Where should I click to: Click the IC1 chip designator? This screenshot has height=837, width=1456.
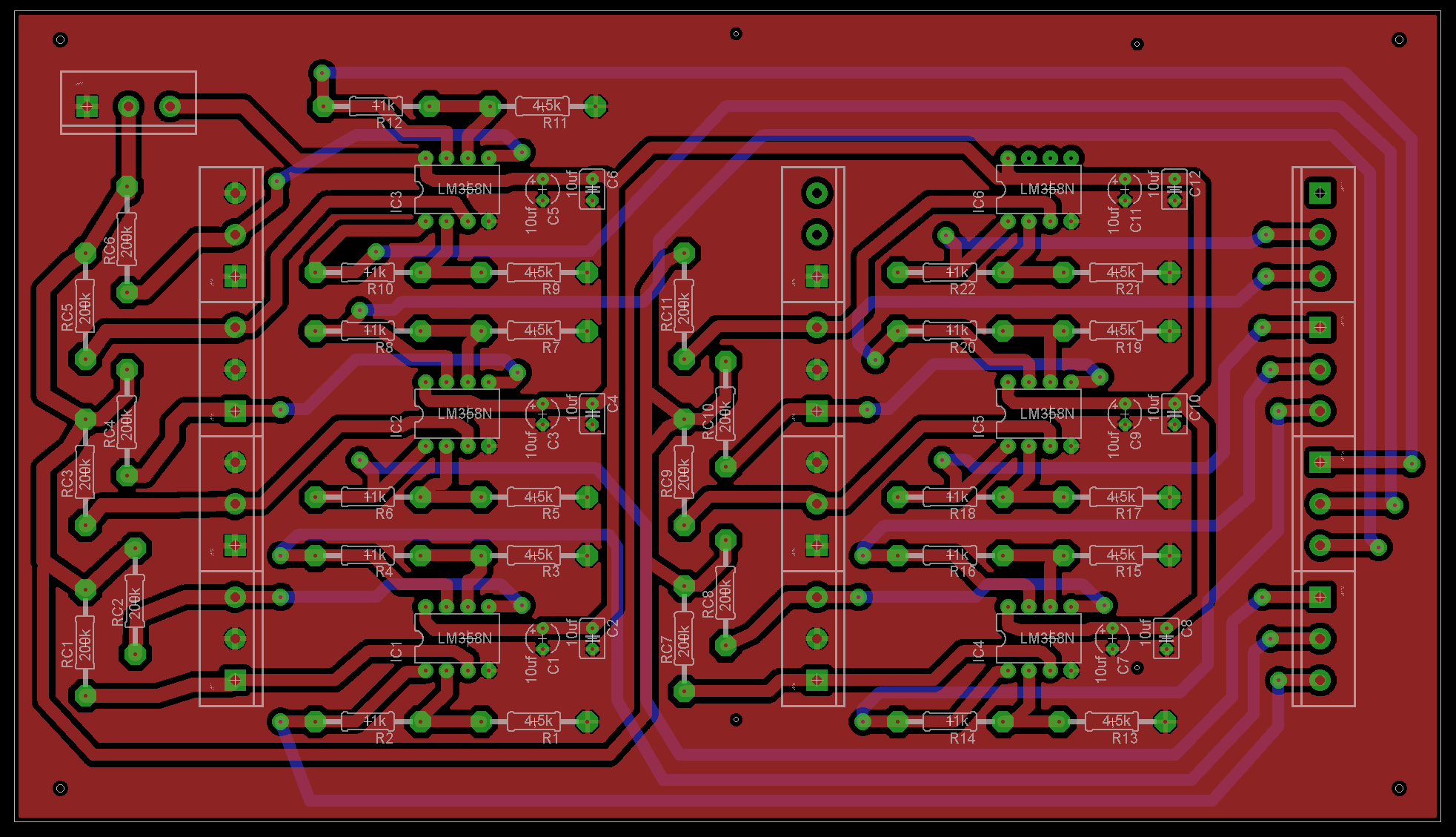[x=396, y=651]
